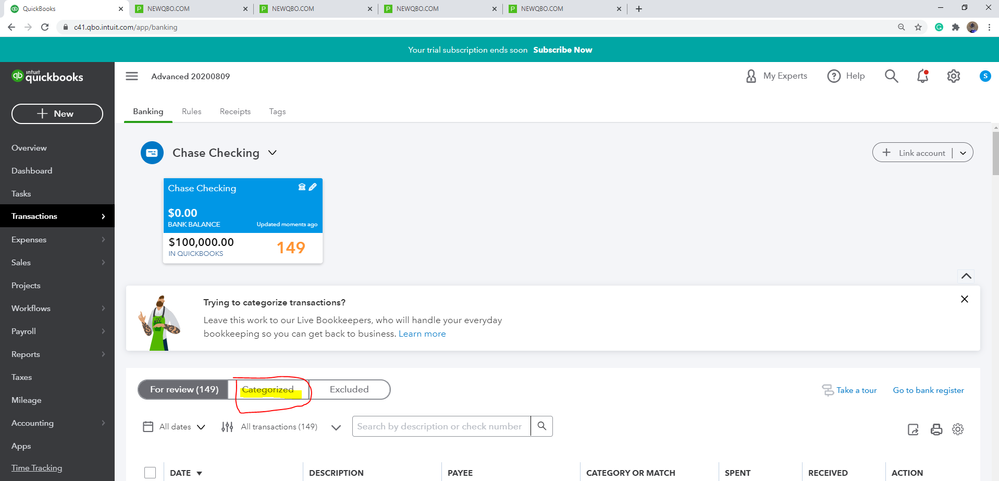Open table settings gear above table
The image size is (999, 481).
[x=958, y=429]
